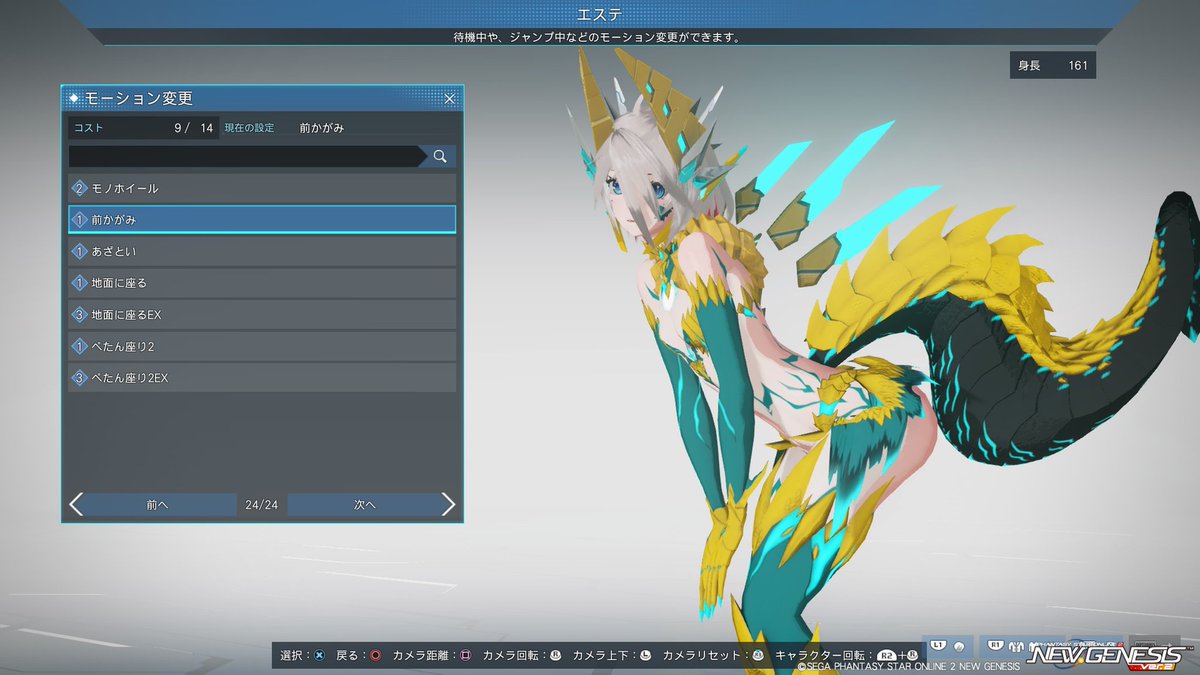The width and height of the screenshot is (1200, 675).
Task: Click the left arrow chevron of pager
Action: (x=76, y=505)
